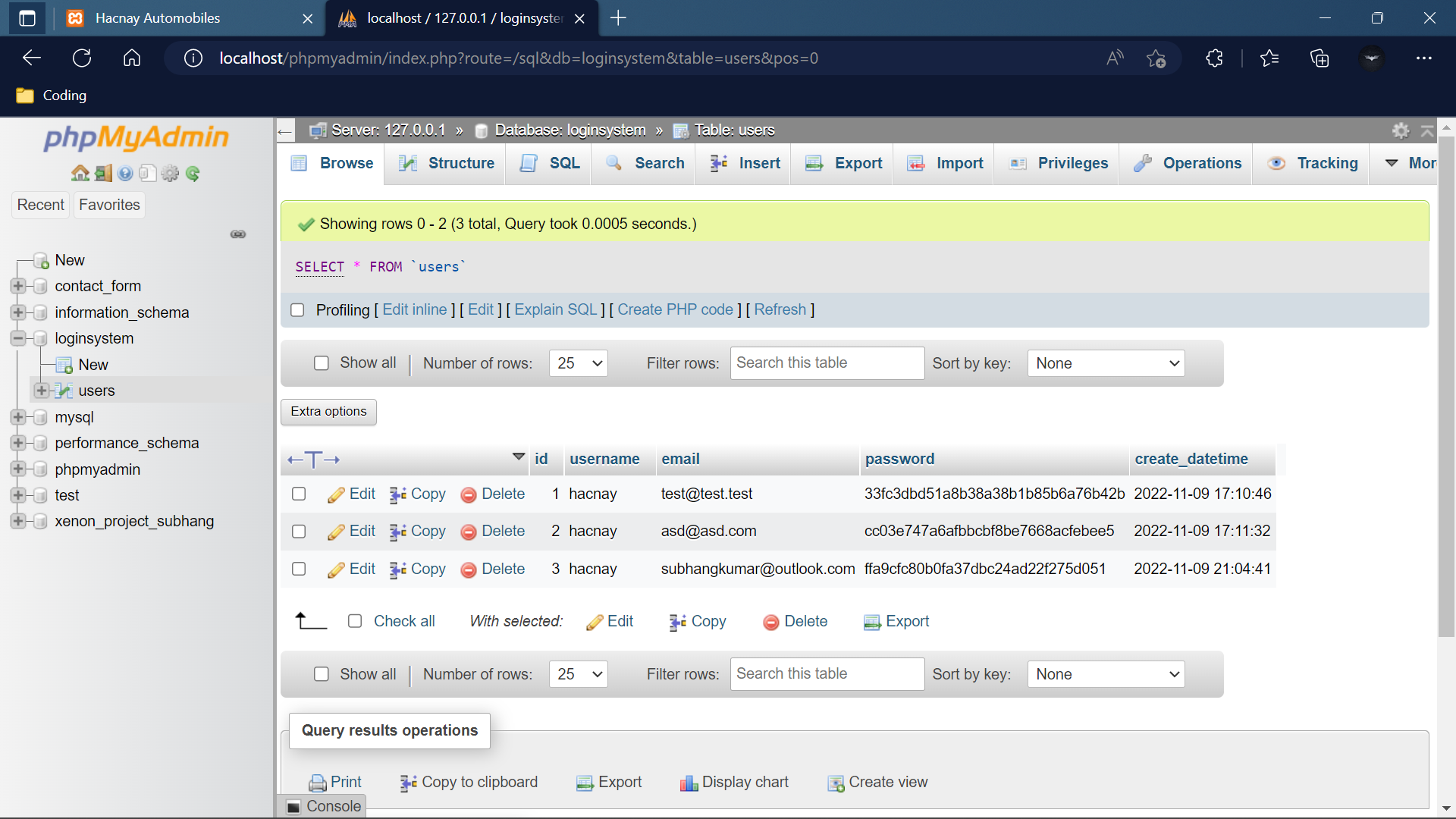
Task: Click the phpMyAdmin home icon
Action: point(80,174)
